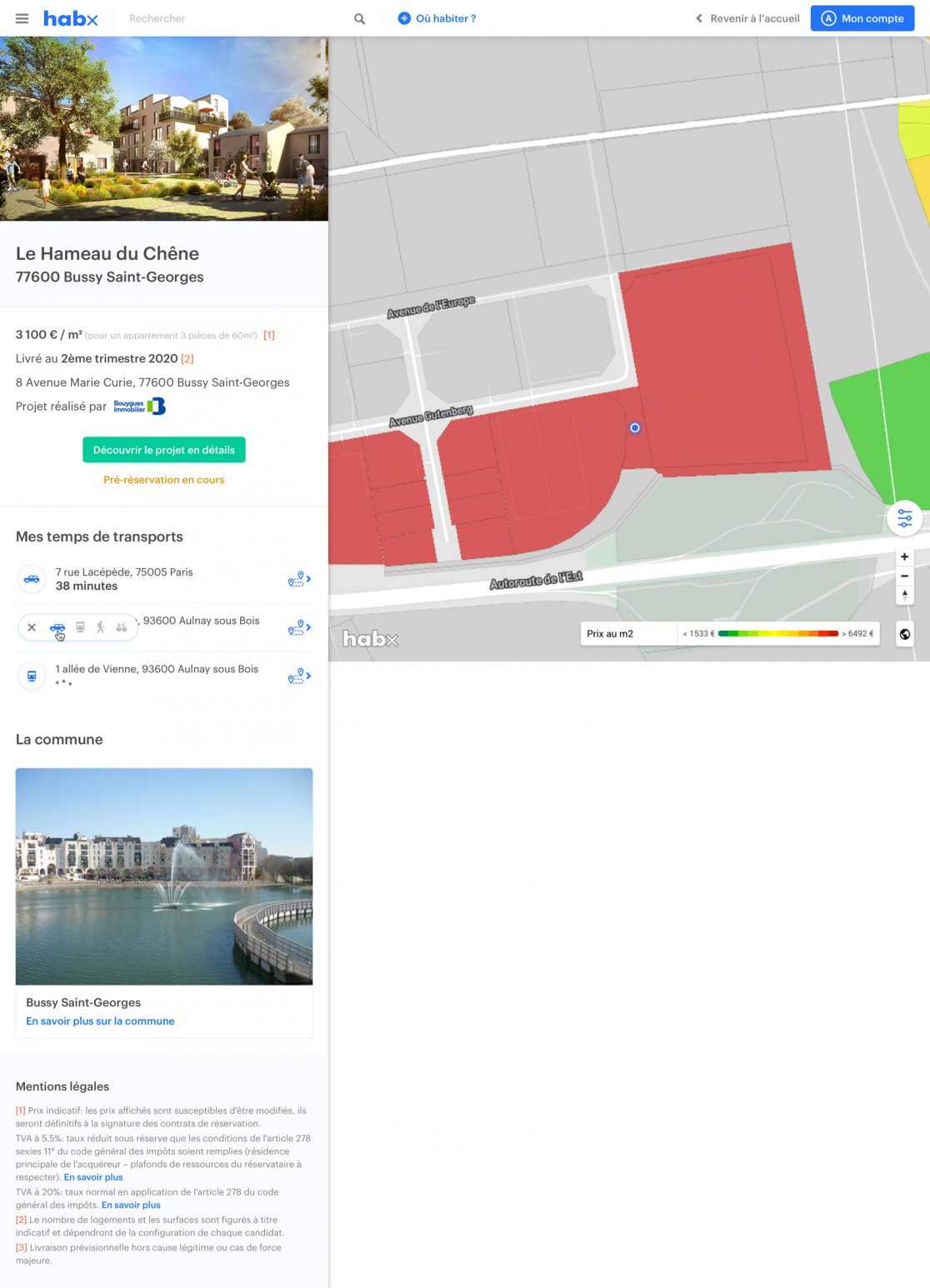Choose public transit transport mode

pyautogui.click(x=80, y=627)
